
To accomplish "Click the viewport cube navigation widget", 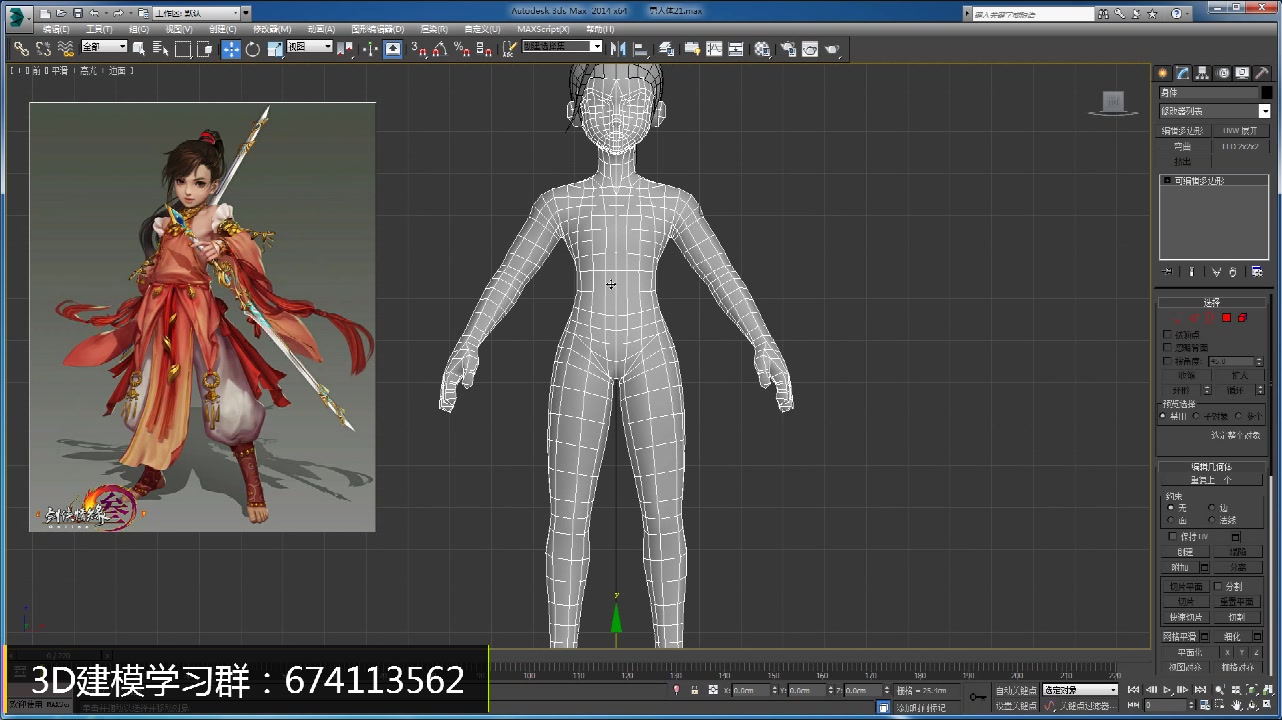I will 1113,101.
